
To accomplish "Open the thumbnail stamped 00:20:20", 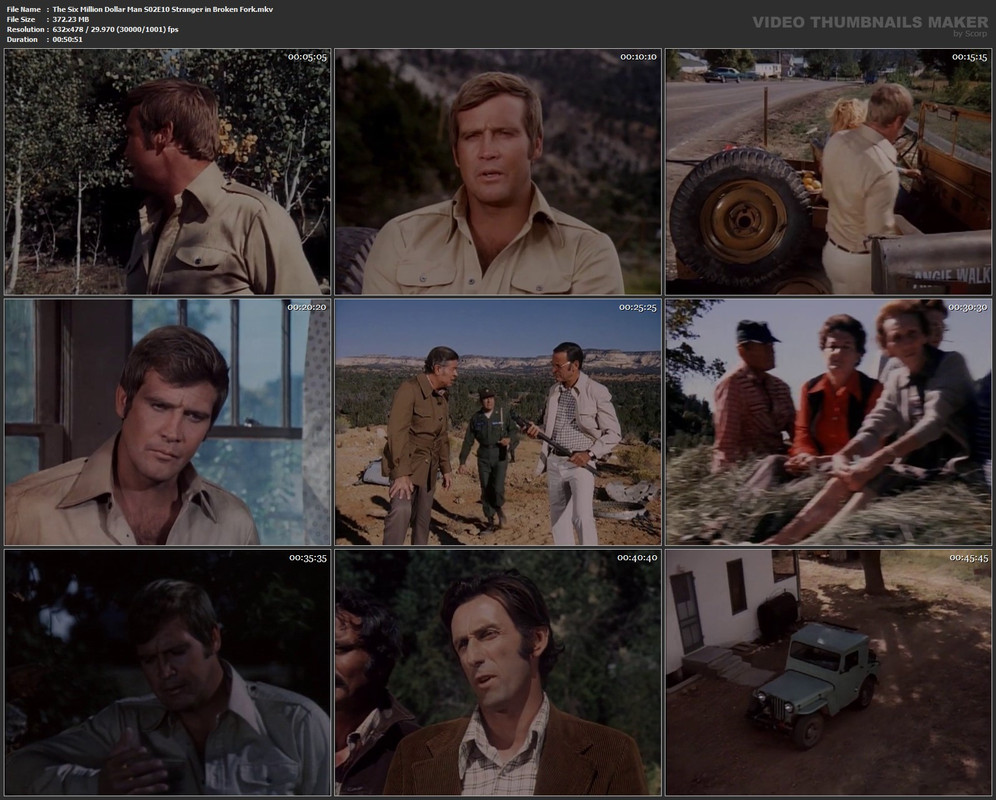I will coord(168,422).
